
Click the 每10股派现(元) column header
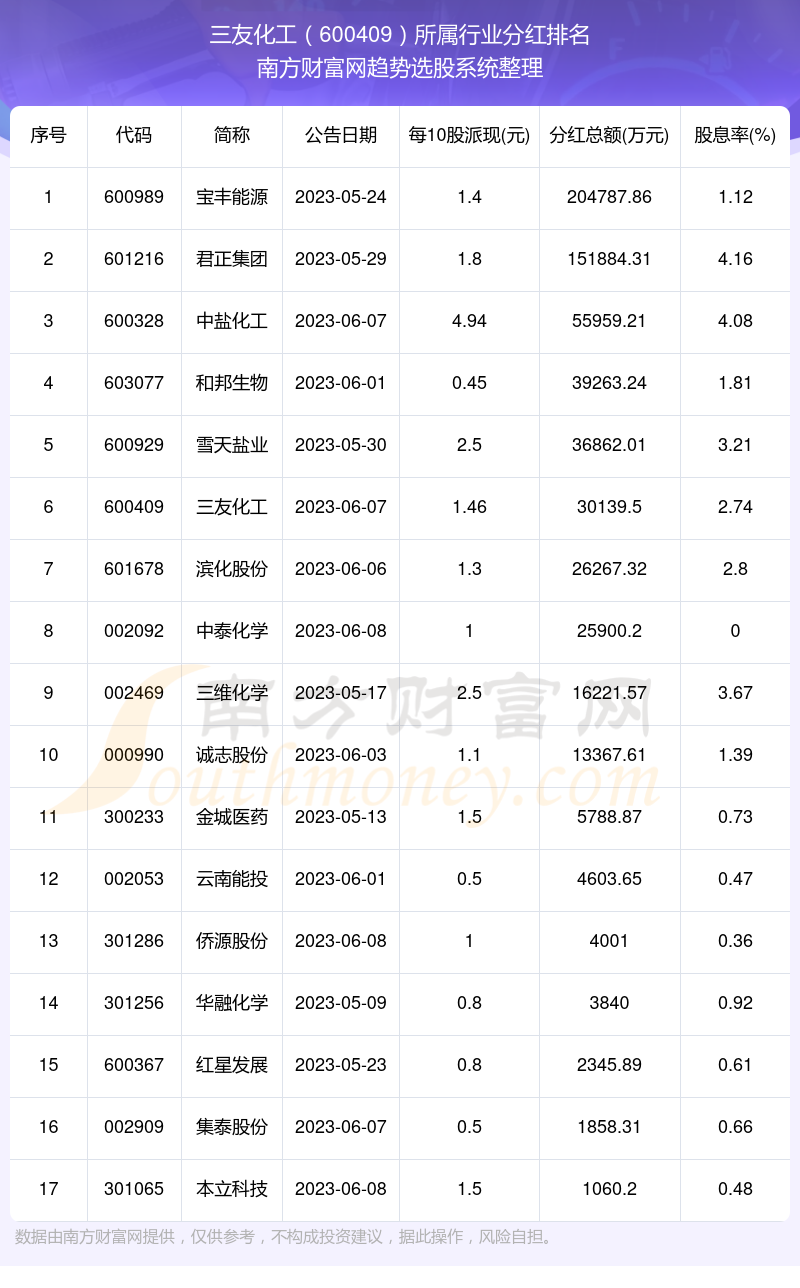(x=469, y=135)
